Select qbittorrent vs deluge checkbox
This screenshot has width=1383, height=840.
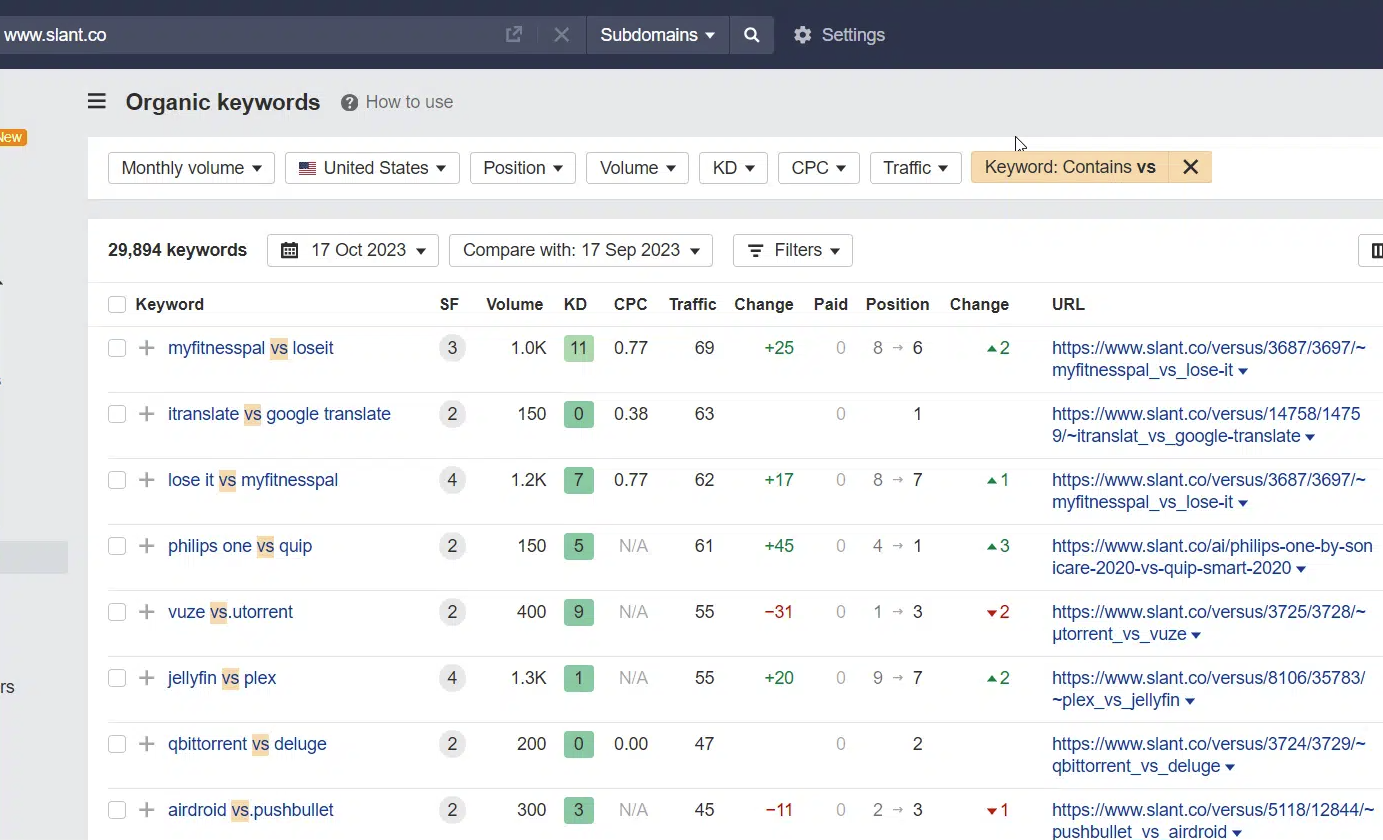click(x=117, y=744)
